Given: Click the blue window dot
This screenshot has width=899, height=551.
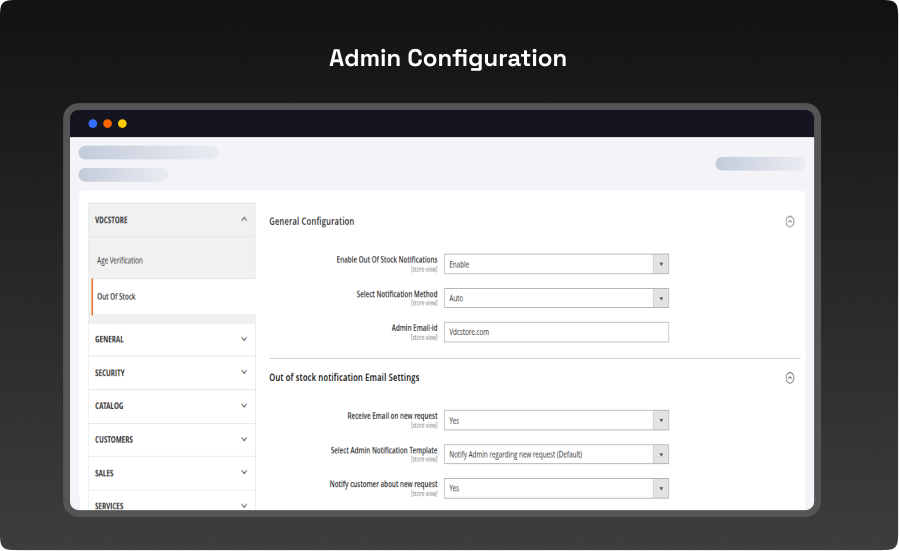Looking at the screenshot, I should [93, 124].
